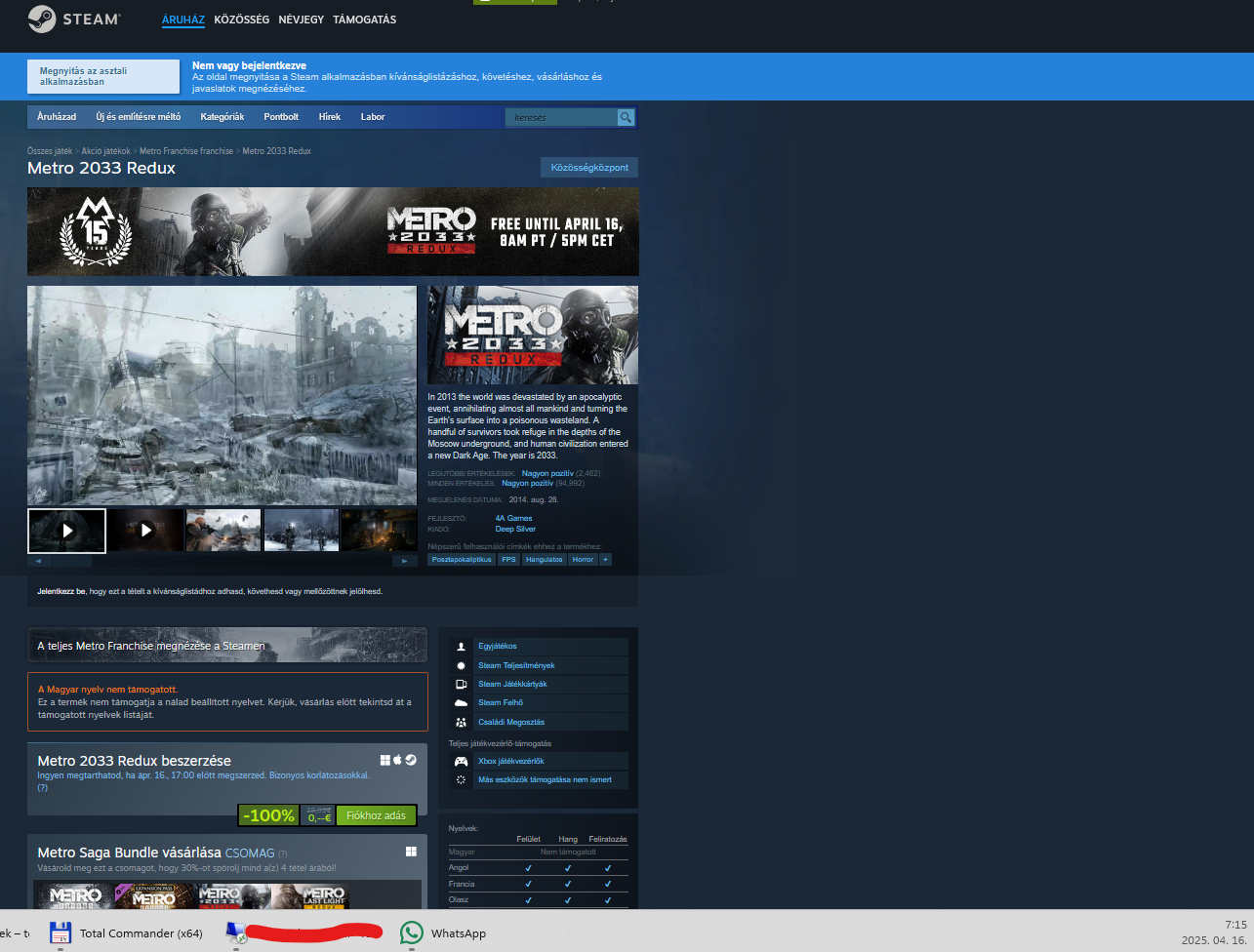
Task: Click the Metro 15 years free promo banner
Action: [333, 231]
